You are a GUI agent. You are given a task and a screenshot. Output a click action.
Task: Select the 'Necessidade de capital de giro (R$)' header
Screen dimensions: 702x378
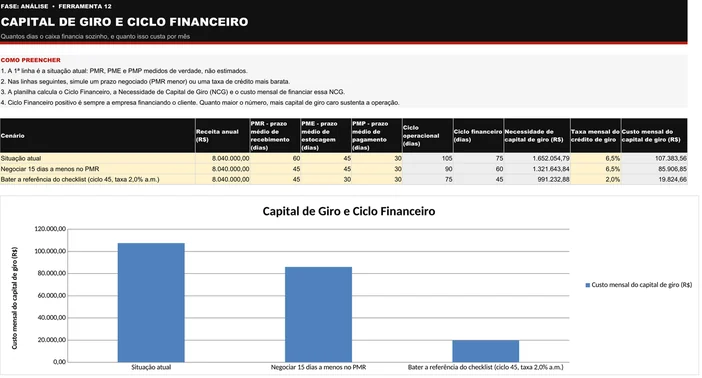pos(537,136)
